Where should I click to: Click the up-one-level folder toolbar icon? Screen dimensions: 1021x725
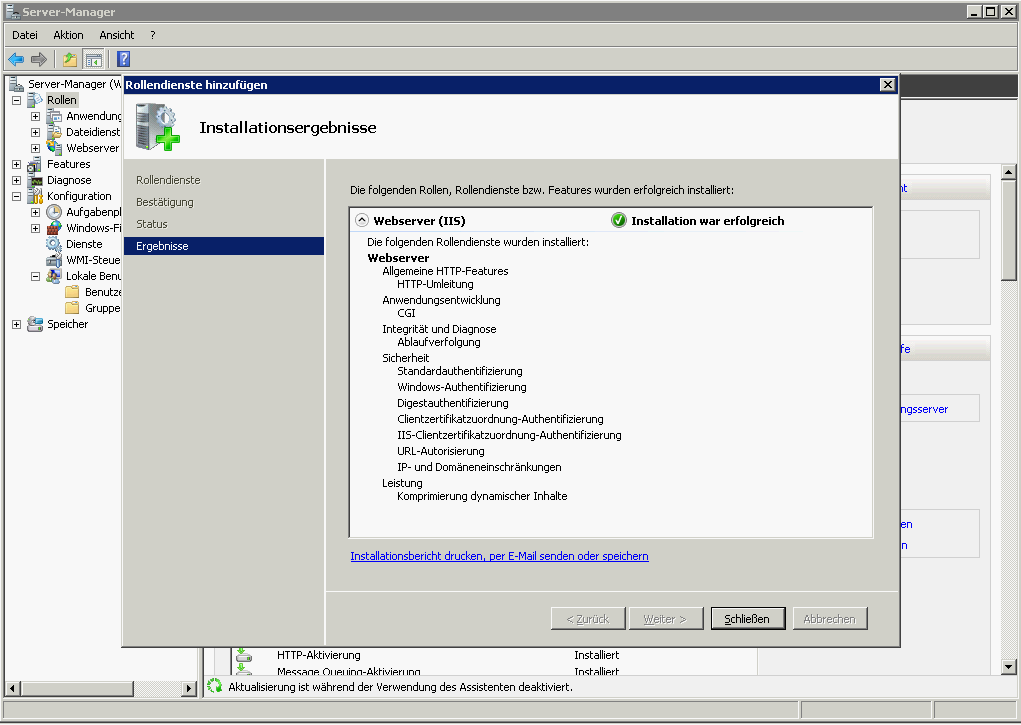point(70,60)
